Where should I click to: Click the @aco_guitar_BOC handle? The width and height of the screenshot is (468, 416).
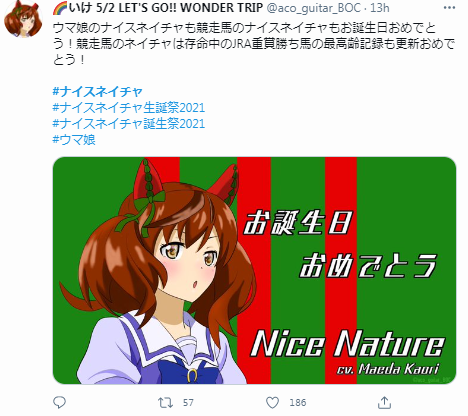pyautogui.click(x=314, y=8)
